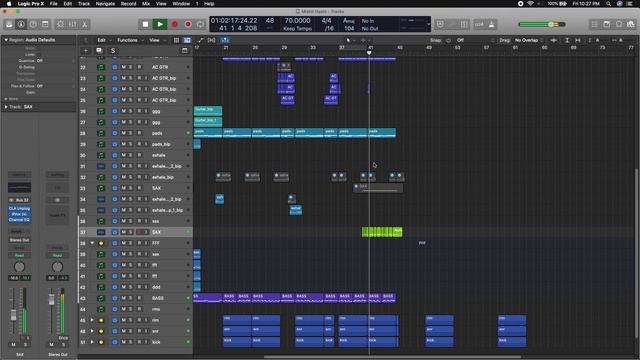Open Spotlight search in menu bar

[608, 4]
